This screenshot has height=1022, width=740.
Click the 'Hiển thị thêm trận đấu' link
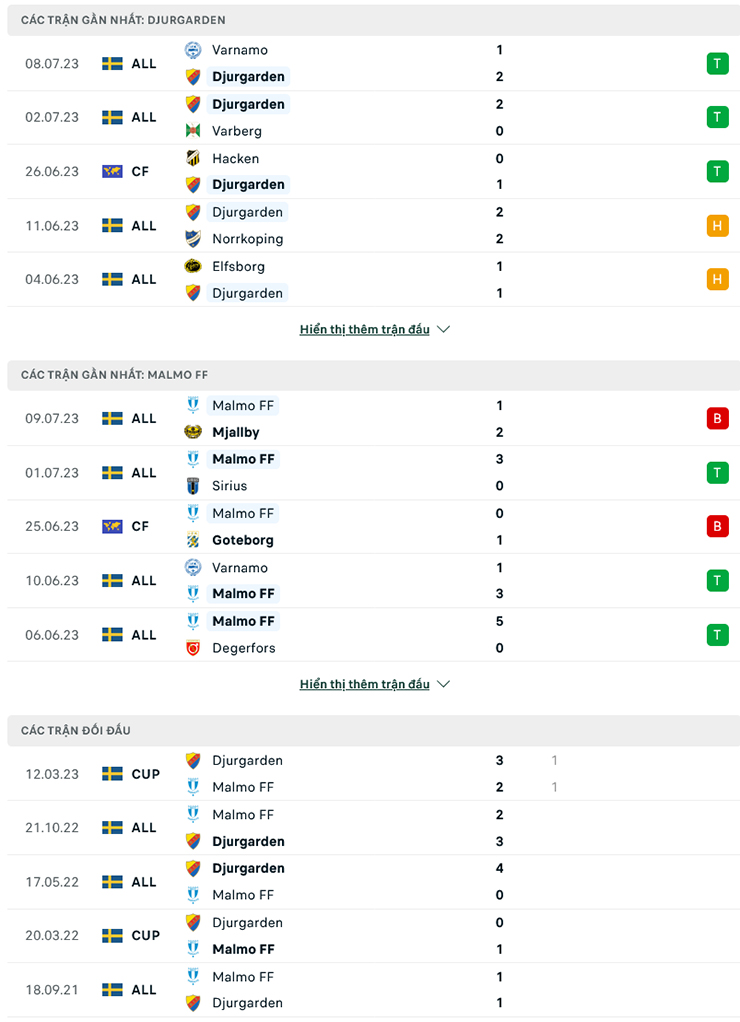click(365, 329)
